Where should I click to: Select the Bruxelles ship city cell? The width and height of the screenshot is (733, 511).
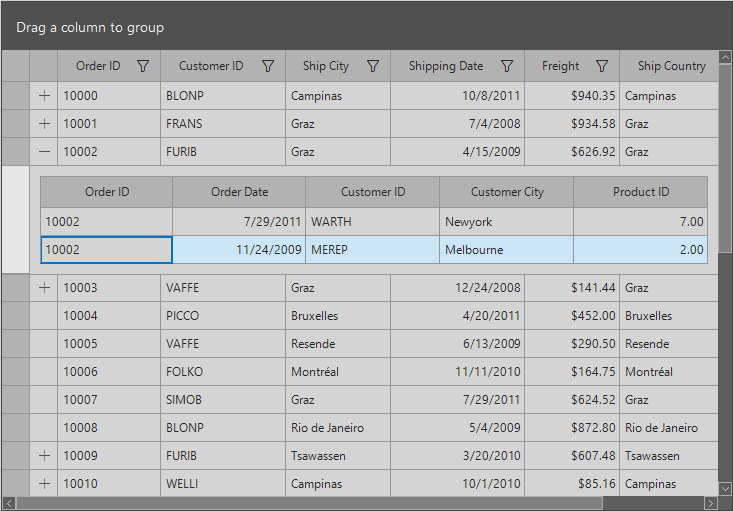click(x=338, y=316)
